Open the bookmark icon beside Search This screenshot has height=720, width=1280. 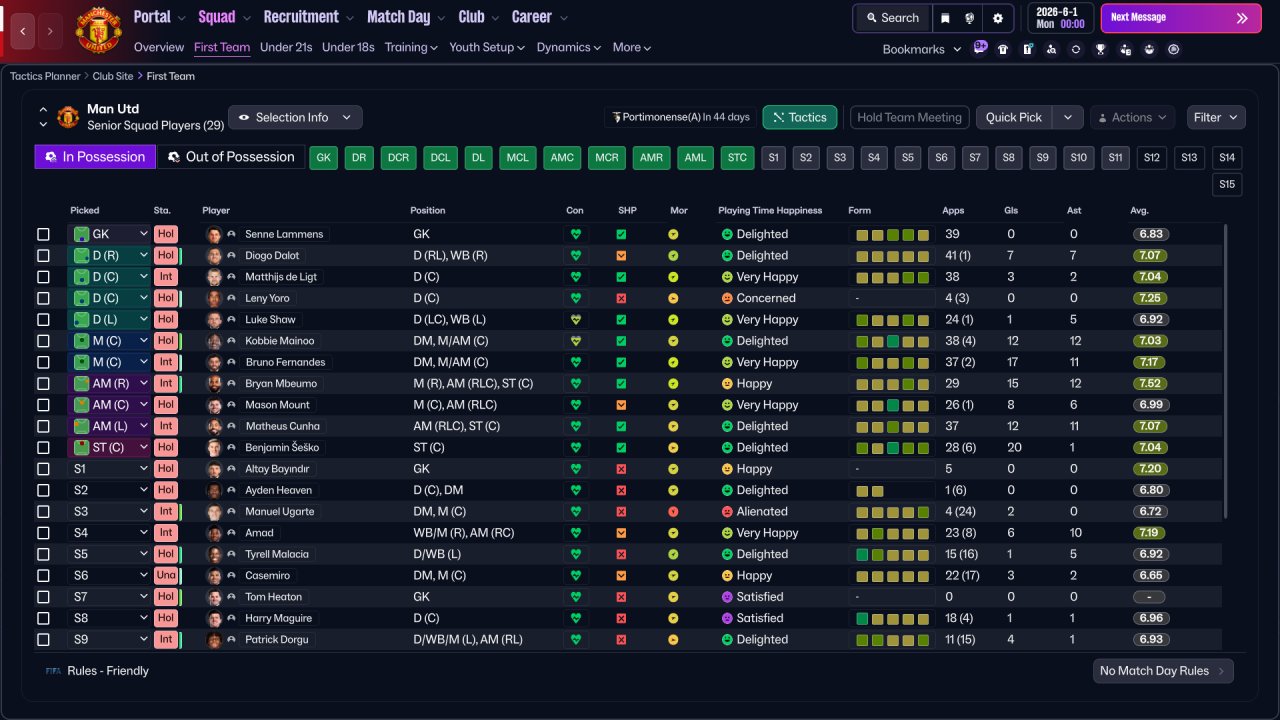pyautogui.click(x=946, y=18)
